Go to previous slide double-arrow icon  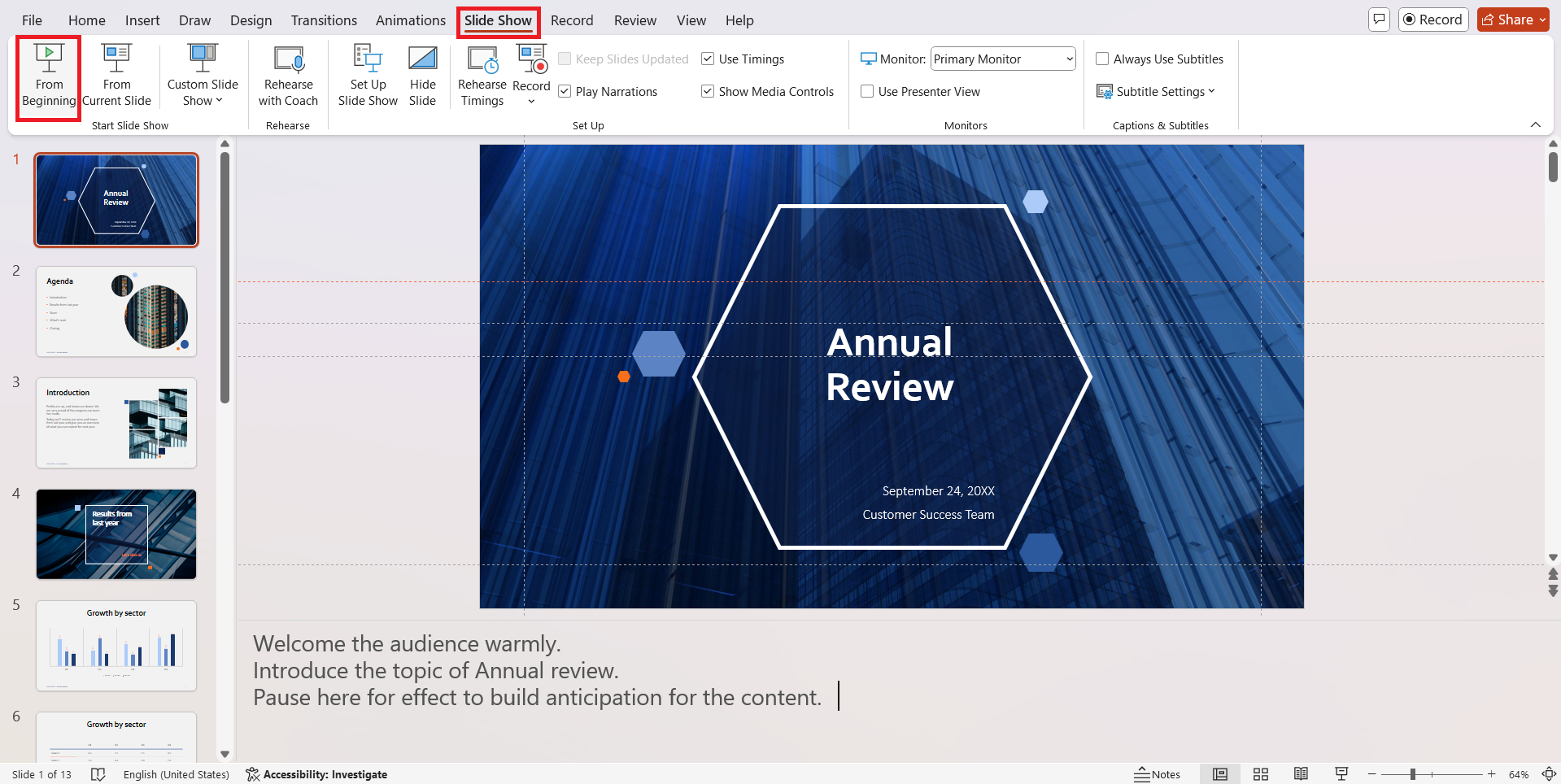(x=1553, y=573)
